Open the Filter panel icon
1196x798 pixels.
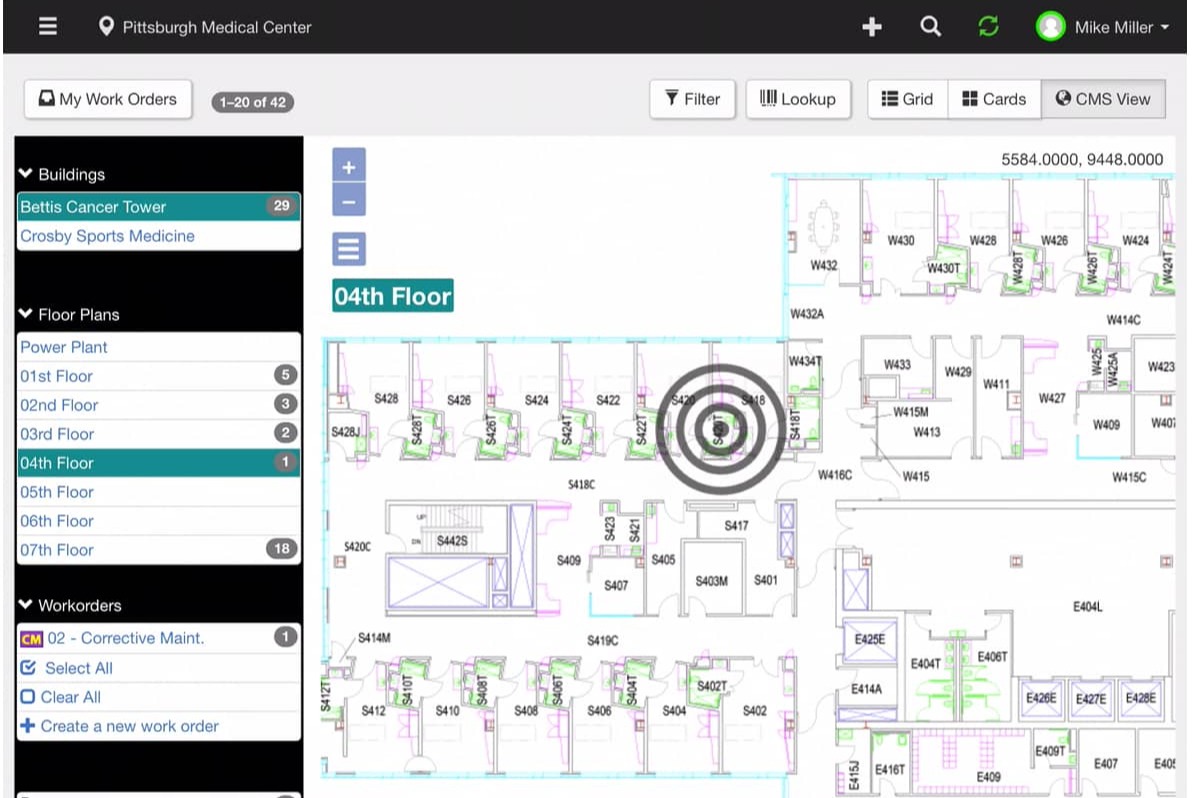coord(672,98)
